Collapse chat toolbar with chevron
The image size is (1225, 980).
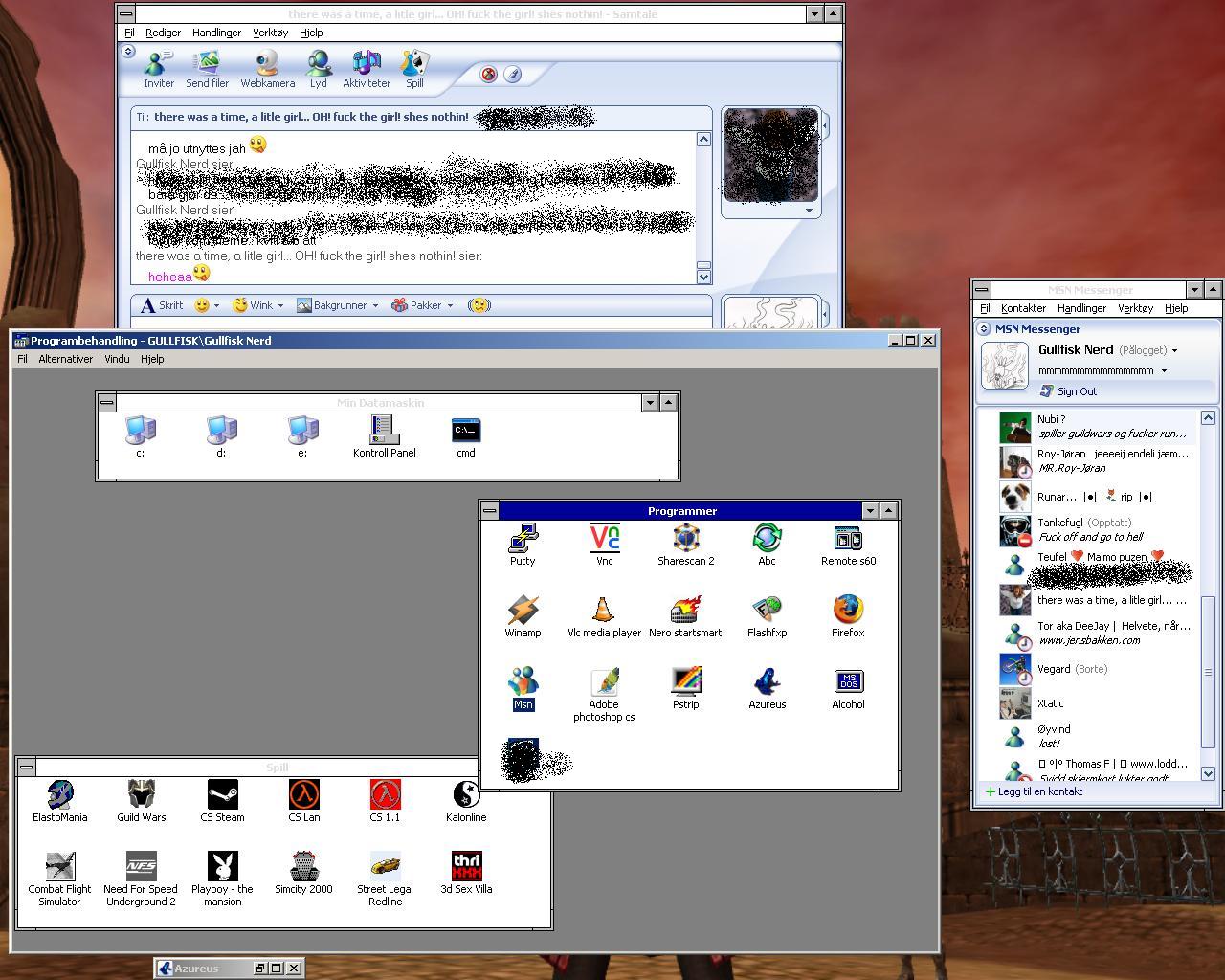click(128, 52)
